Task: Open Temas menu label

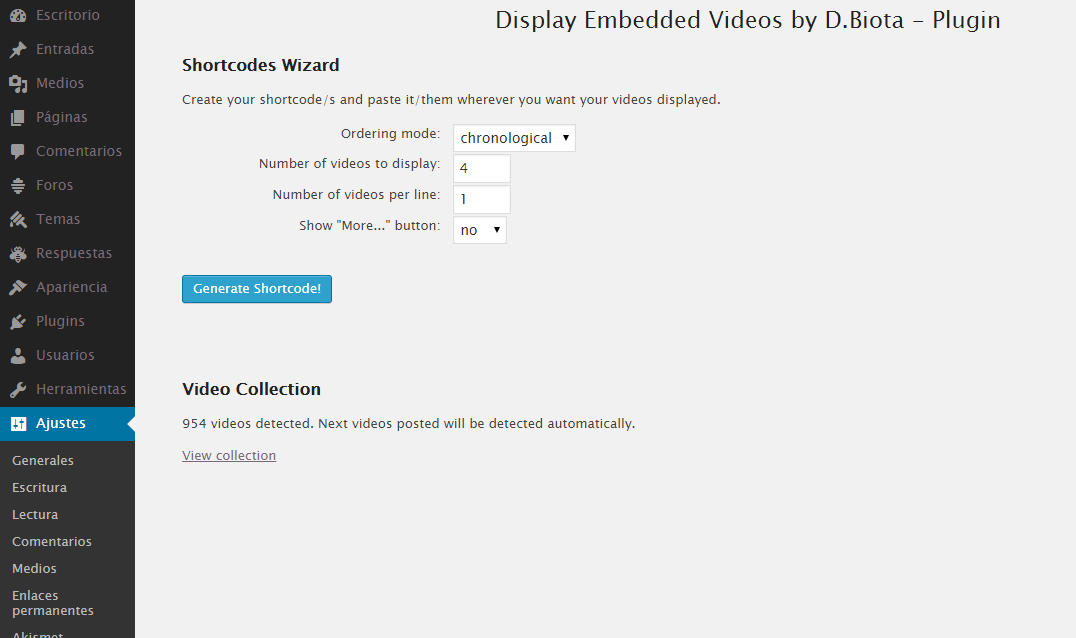Action: click(x=58, y=220)
